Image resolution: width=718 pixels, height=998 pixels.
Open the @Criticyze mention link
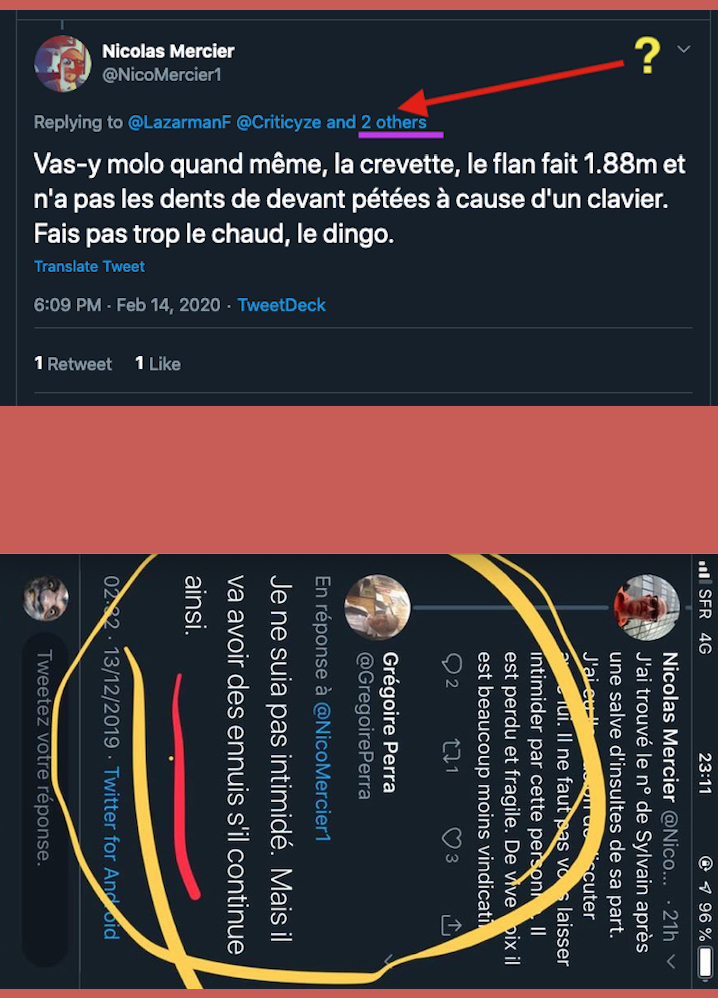click(279, 122)
